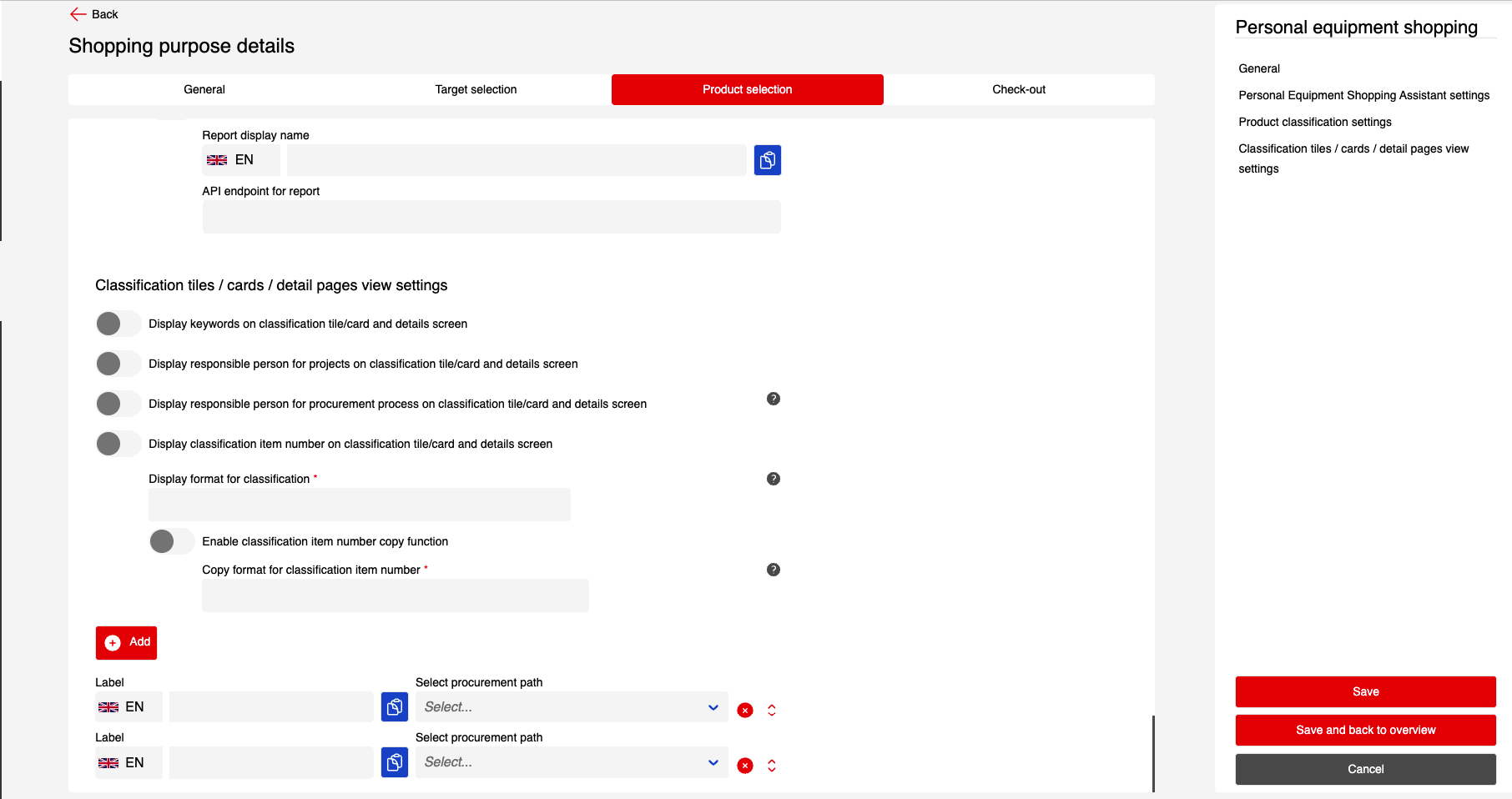Turn on classification item number copy function
The height and width of the screenshot is (799, 1512).
pos(171,541)
